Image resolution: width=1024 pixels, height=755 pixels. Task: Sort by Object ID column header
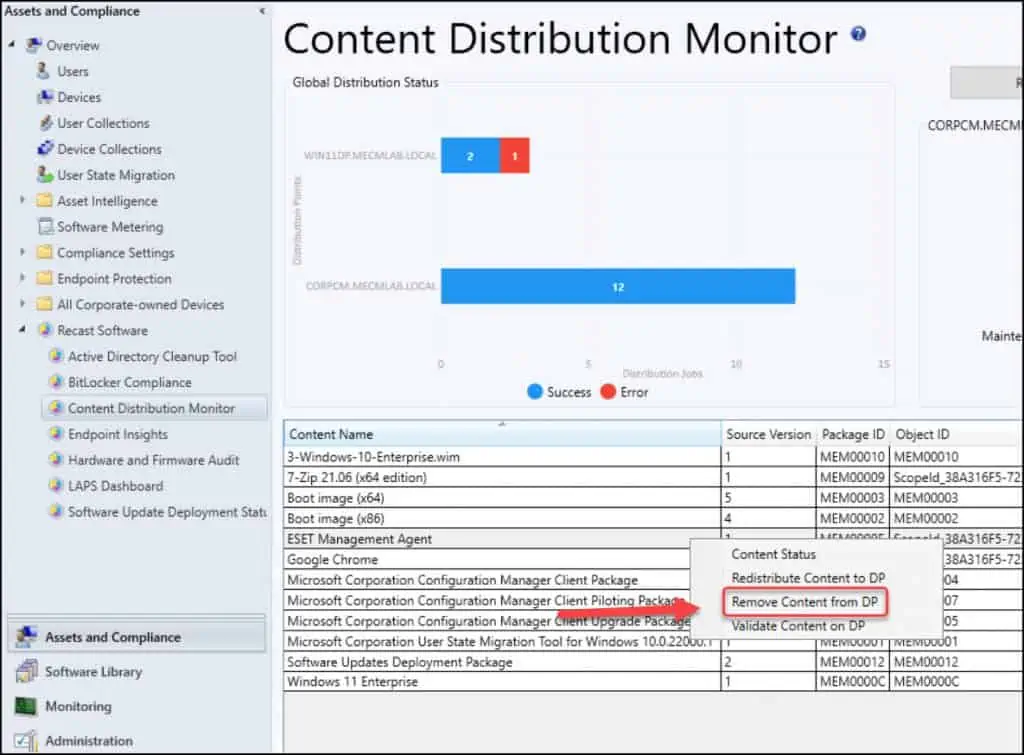click(955, 434)
